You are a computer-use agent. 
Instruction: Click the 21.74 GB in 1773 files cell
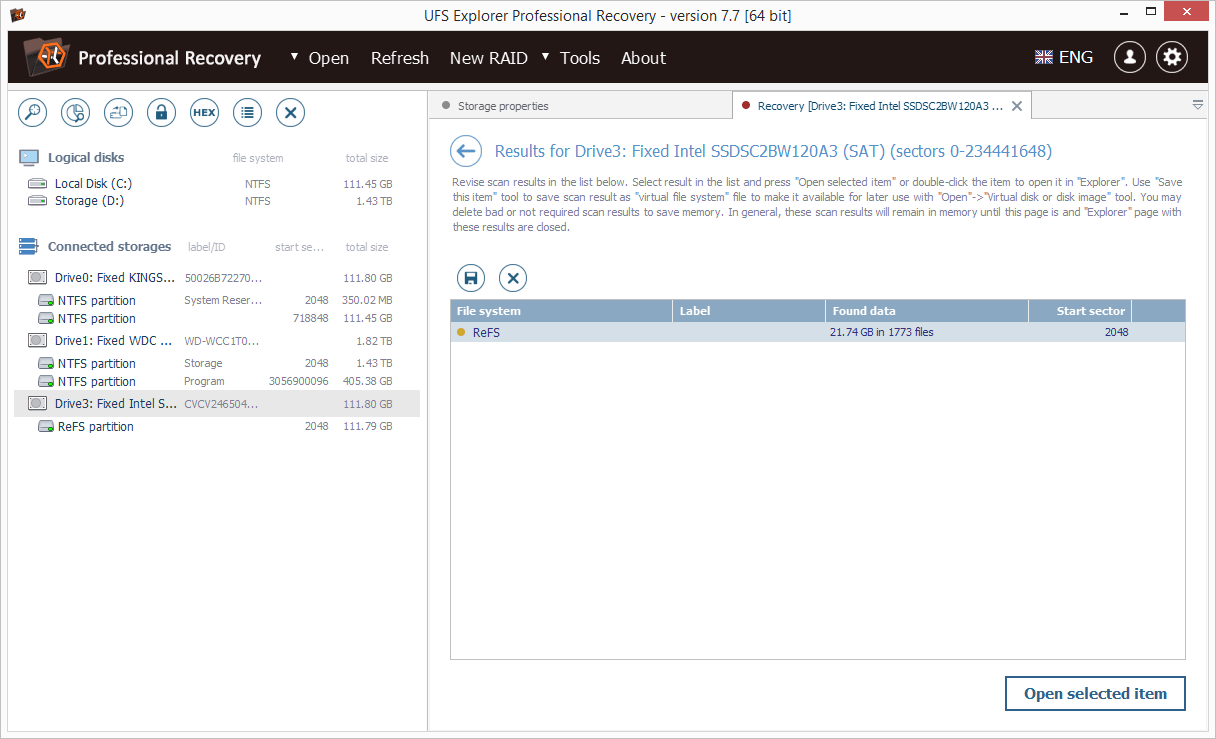(881, 332)
